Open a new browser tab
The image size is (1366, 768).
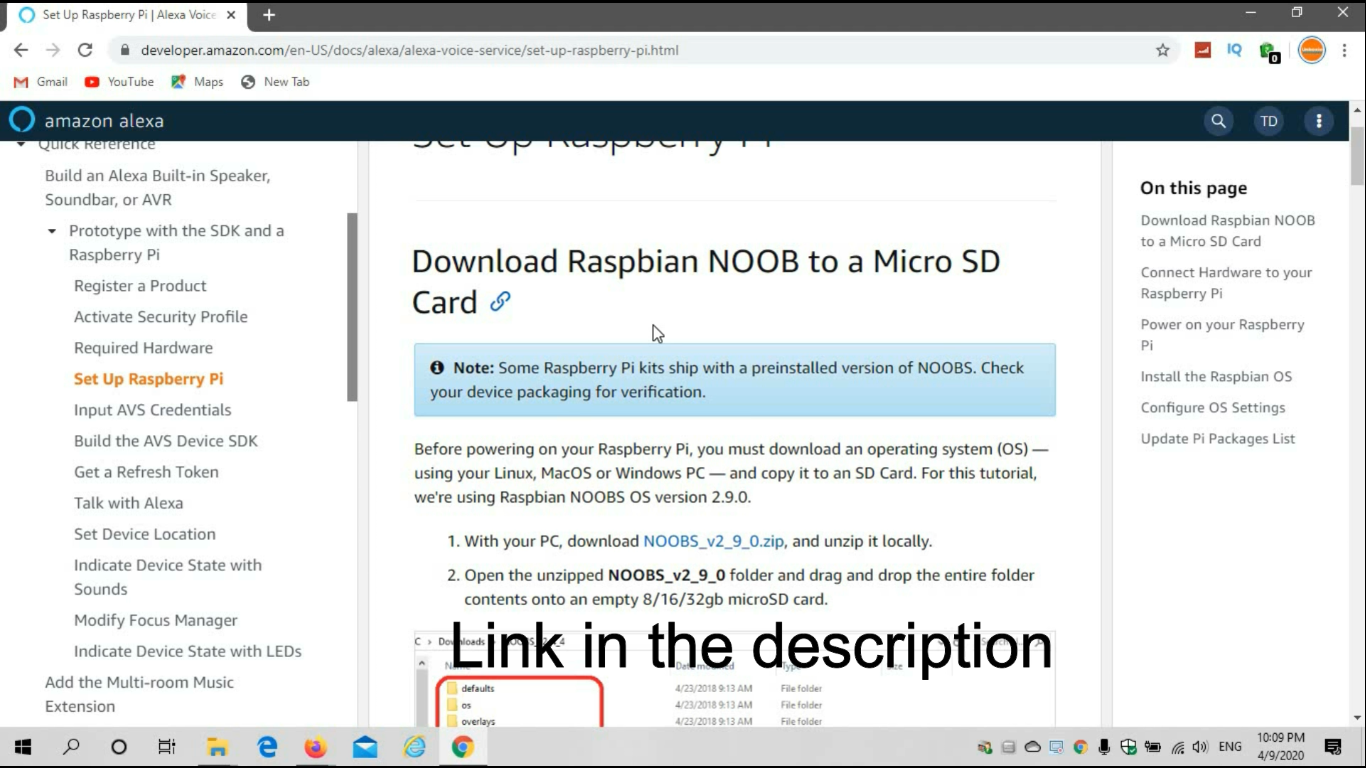pos(268,15)
